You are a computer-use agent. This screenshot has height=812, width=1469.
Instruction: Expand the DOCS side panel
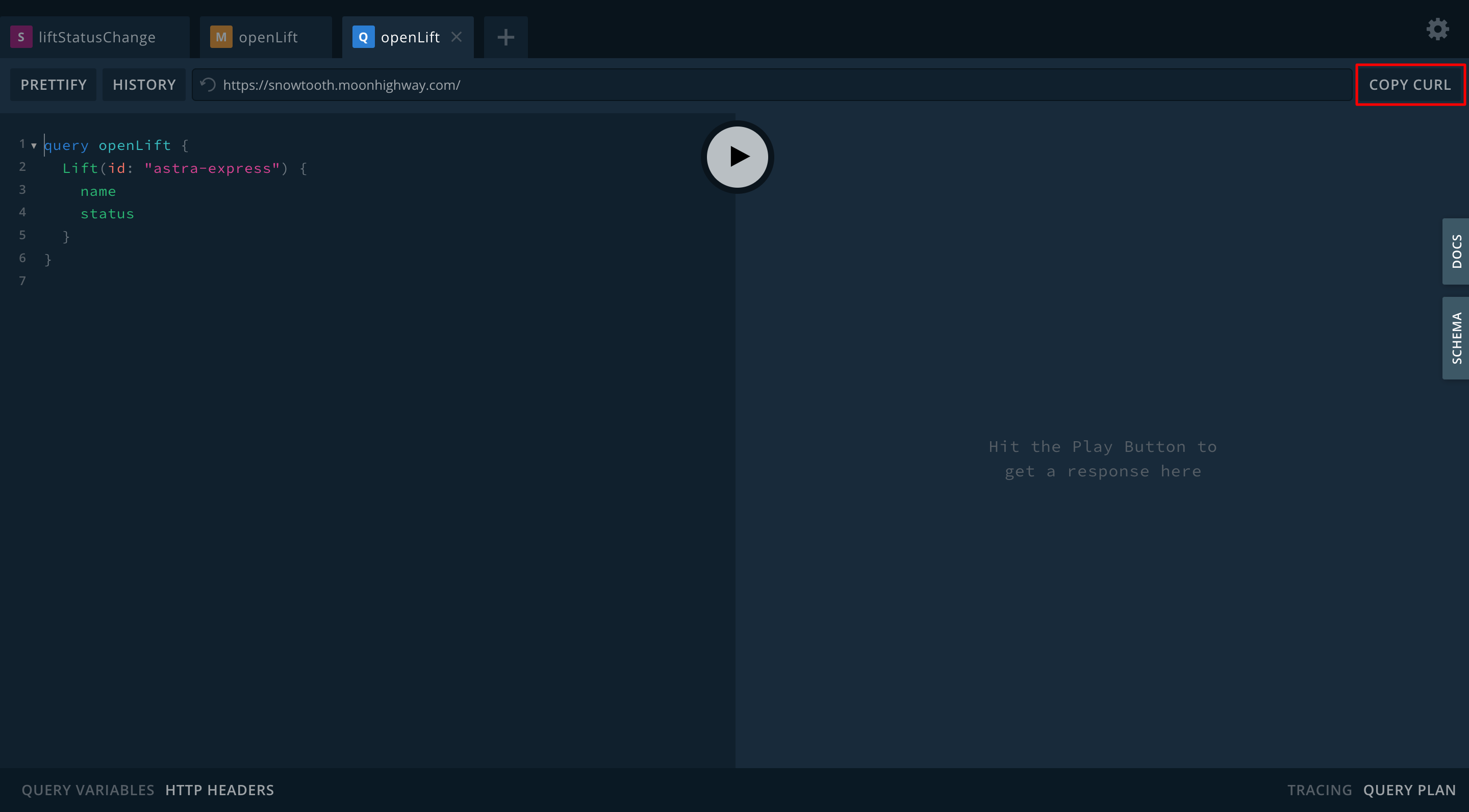1456,251
